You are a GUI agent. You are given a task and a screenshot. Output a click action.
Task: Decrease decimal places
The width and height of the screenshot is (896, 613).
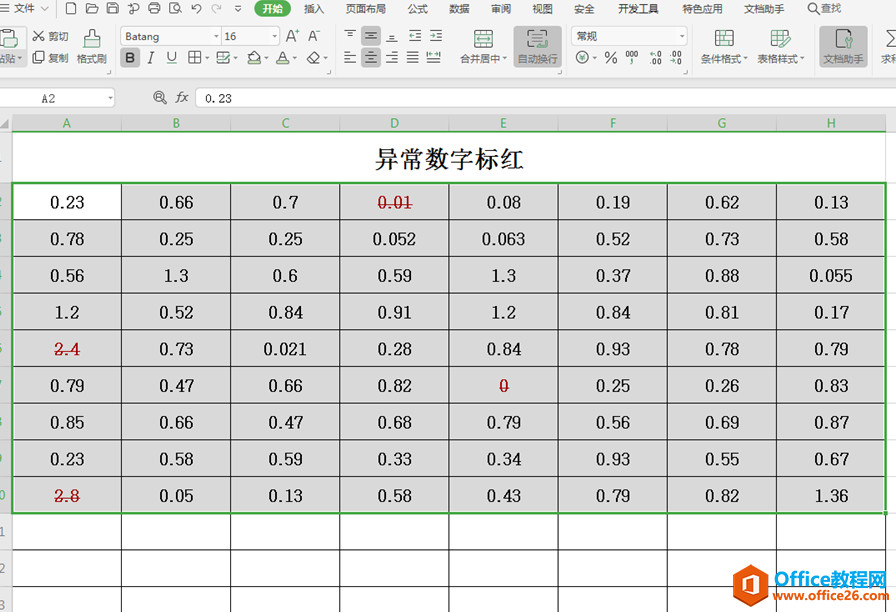pos(676,57)
